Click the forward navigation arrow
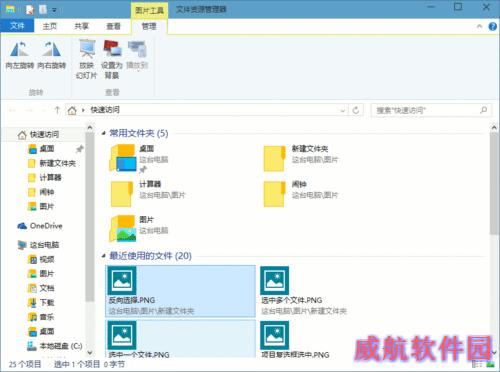The height and width of the screenshot is (372, 500). [29, 110]
